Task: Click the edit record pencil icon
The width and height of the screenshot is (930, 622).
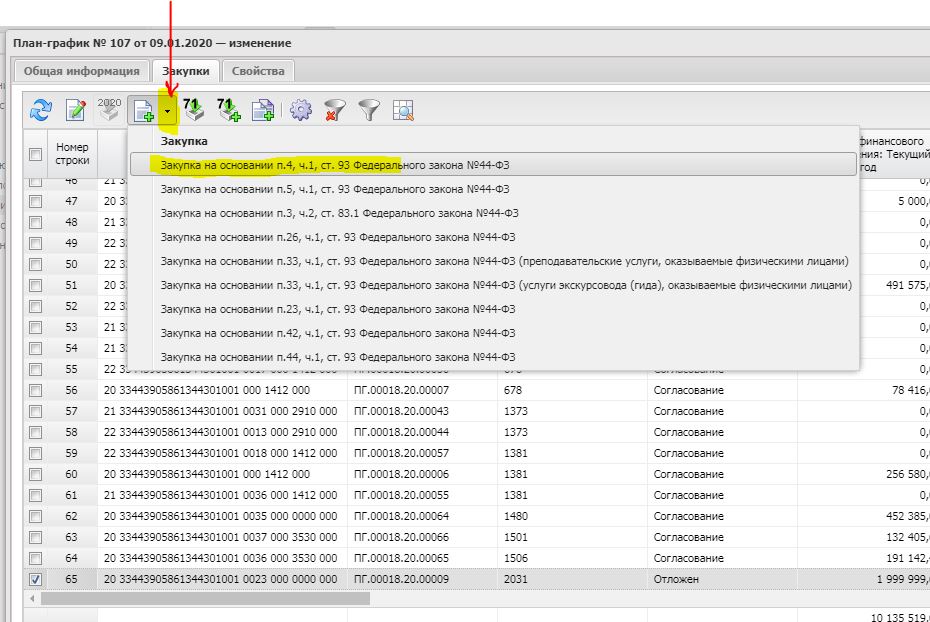Action: click(76, 110)
